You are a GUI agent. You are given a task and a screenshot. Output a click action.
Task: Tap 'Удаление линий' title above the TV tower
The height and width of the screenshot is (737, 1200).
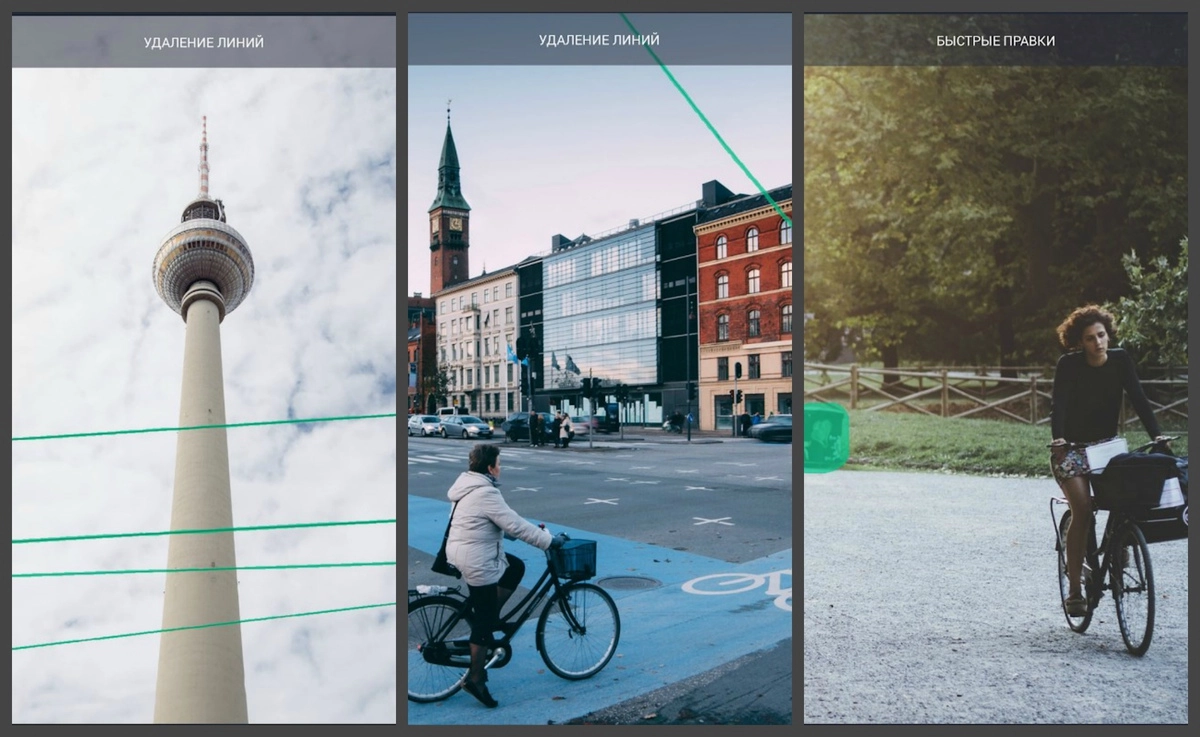(203, 42)
